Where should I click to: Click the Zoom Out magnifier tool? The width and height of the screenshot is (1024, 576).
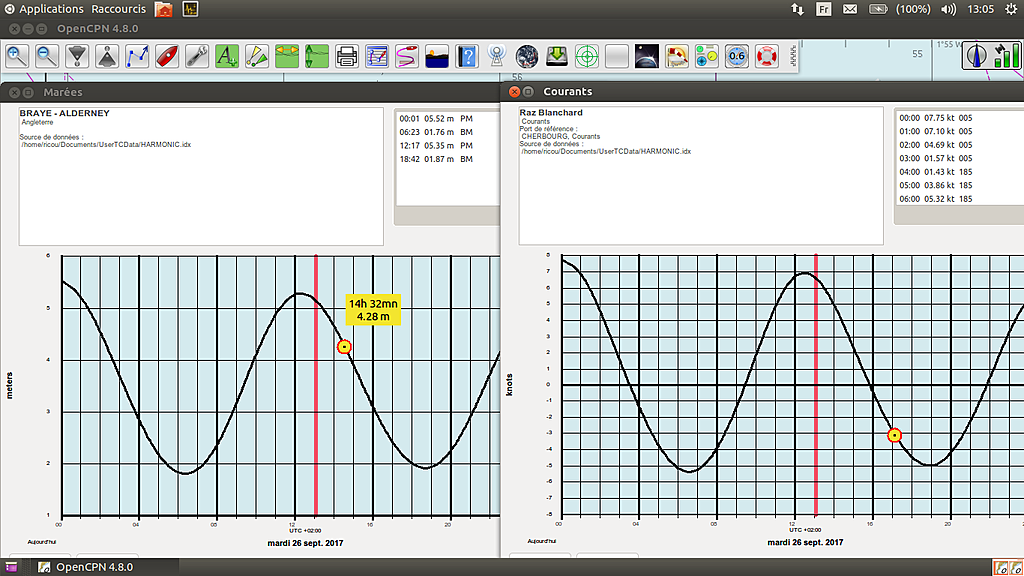point(47,56)
